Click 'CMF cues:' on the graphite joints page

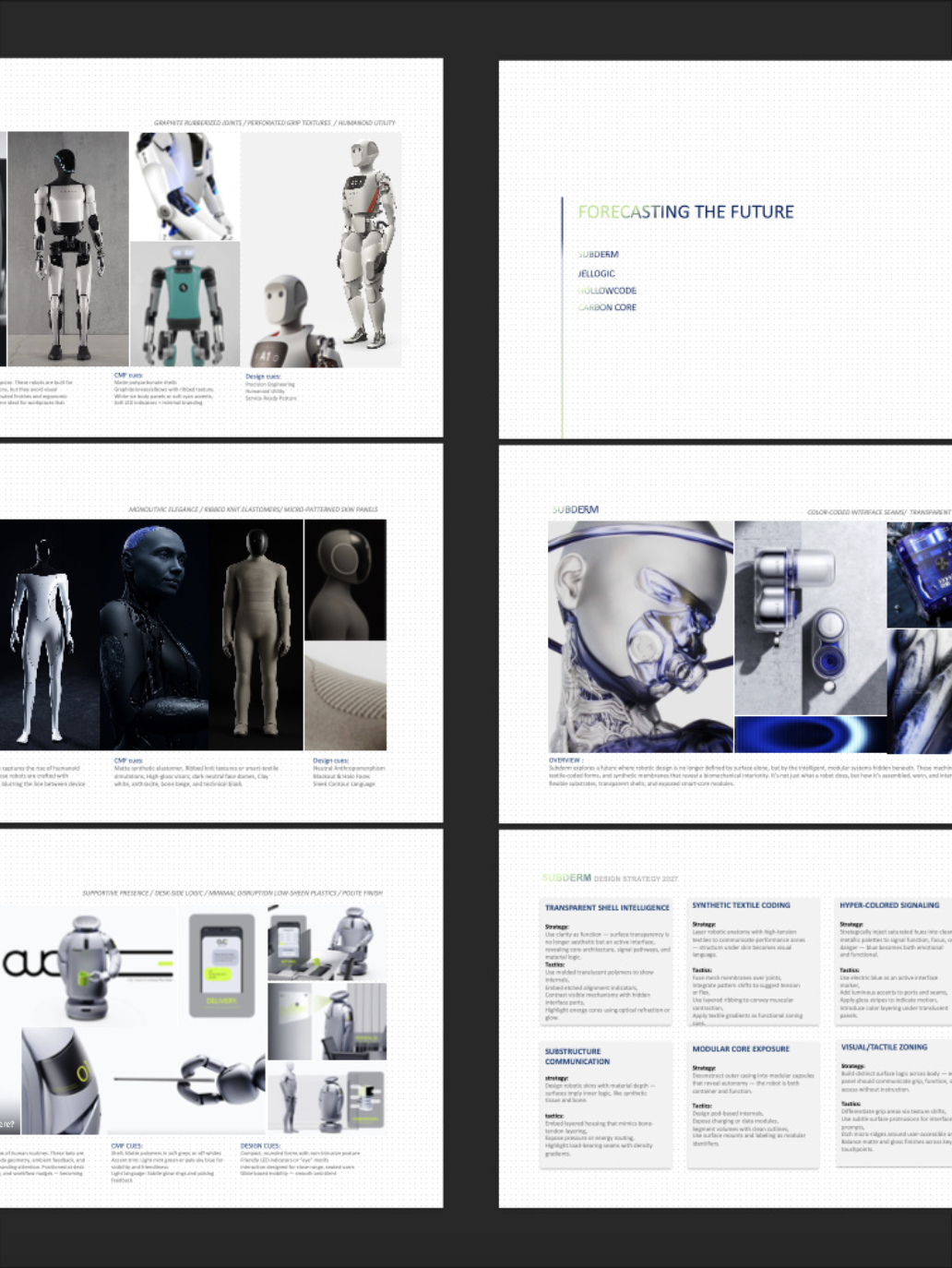(128, 376)
